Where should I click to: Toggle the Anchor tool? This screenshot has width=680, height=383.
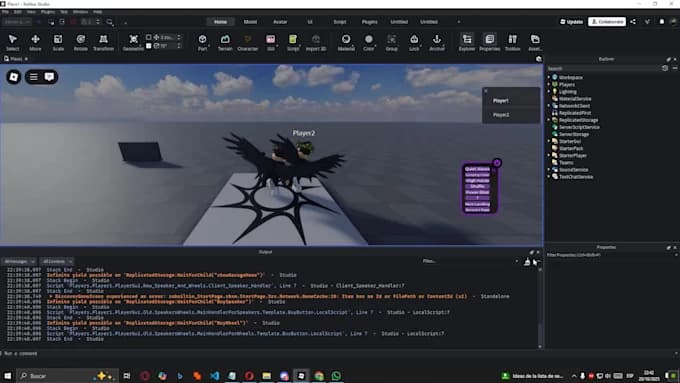(437, 43)
